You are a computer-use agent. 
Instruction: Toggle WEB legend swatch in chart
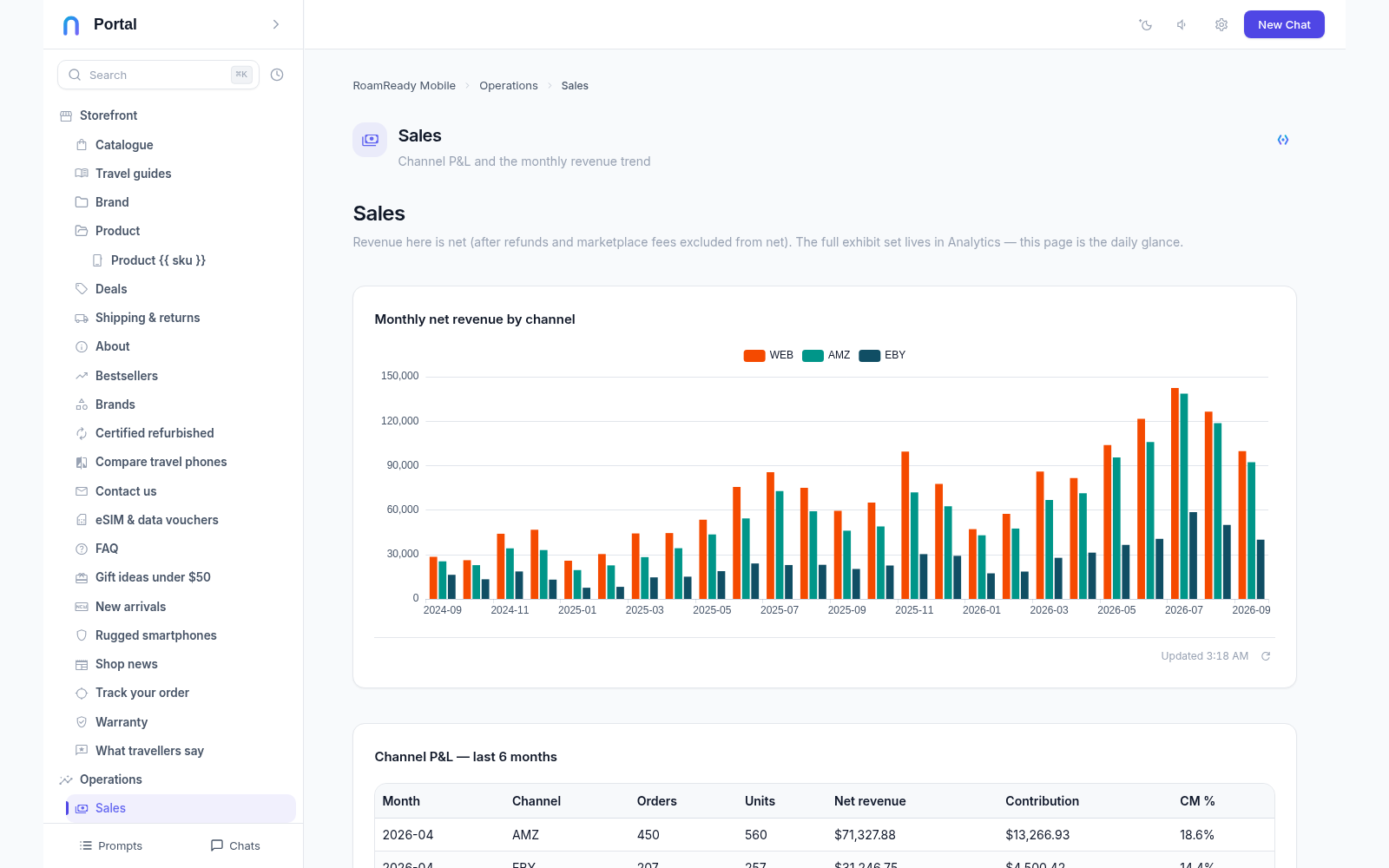click(x=754, y=355)
